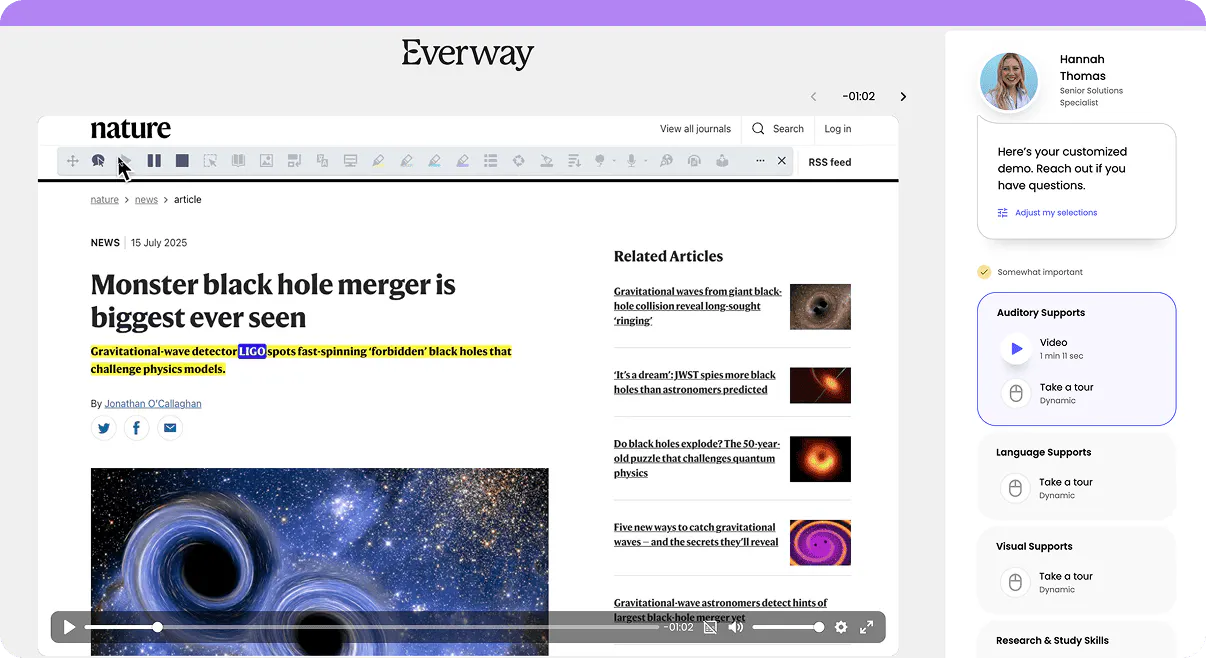Screen dimensions: 1206x658
Task: Open 'Gravitational waves from giant black-hole collision' article
Action: 698,306
